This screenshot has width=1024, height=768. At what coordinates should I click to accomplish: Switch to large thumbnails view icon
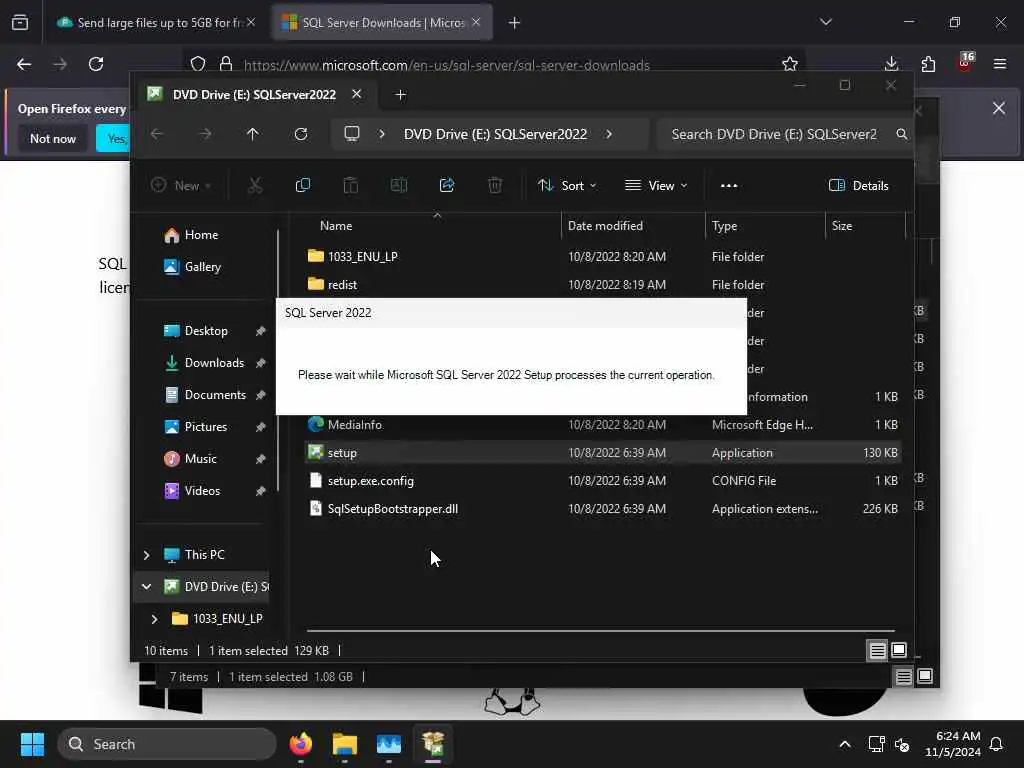899,650
